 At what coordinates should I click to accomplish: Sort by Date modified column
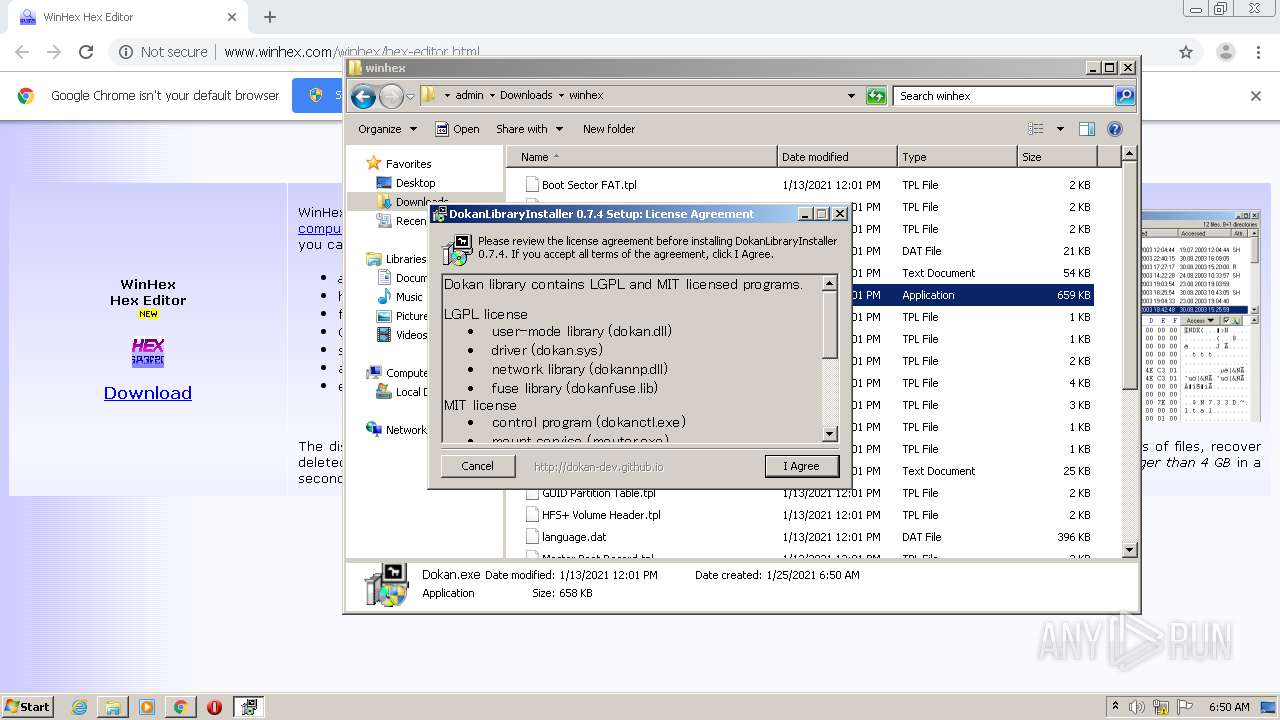tap(837, 157)
